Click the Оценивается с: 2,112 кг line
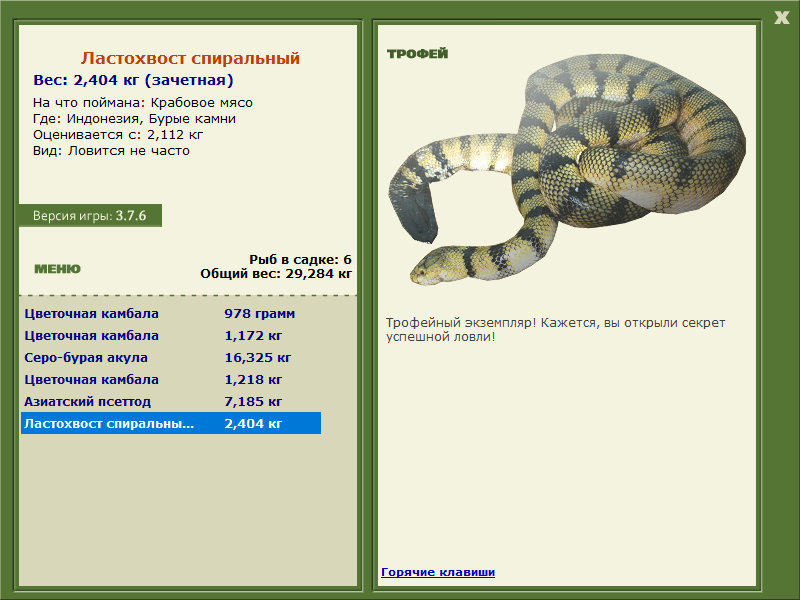 point(118,135)
